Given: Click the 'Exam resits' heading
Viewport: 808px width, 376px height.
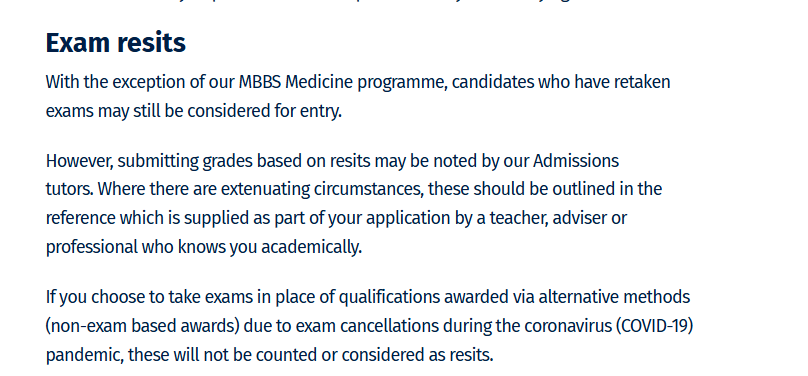Looking at the screenshot, I should click(x=115, y=42).
